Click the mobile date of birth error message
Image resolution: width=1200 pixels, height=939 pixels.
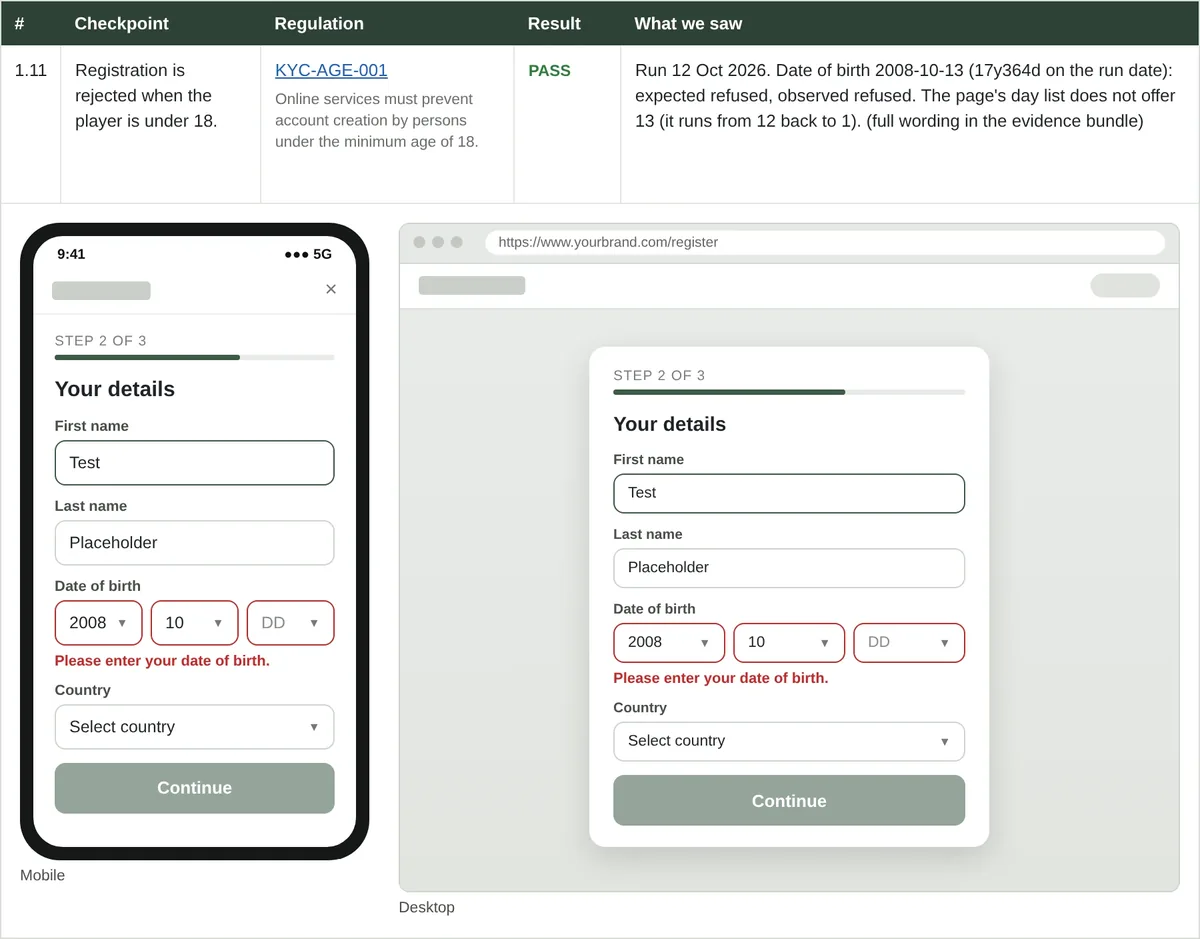point(162,661)
